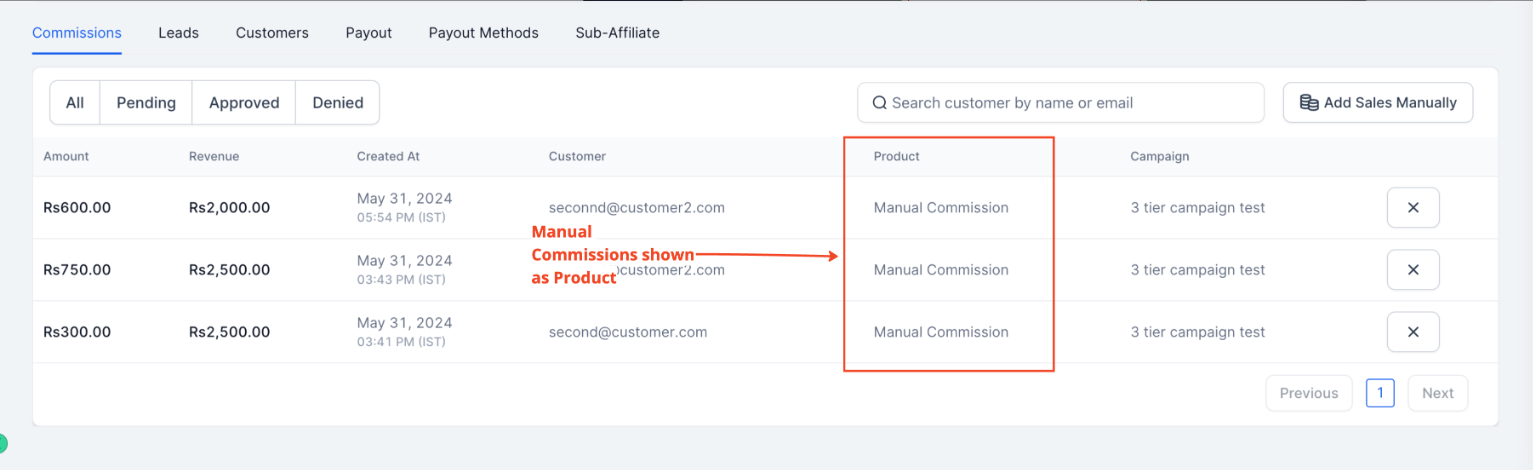This screenshot has height=470, width=1533.
Task: Filter commissions by Pending status
Action: tap(146, 103)
